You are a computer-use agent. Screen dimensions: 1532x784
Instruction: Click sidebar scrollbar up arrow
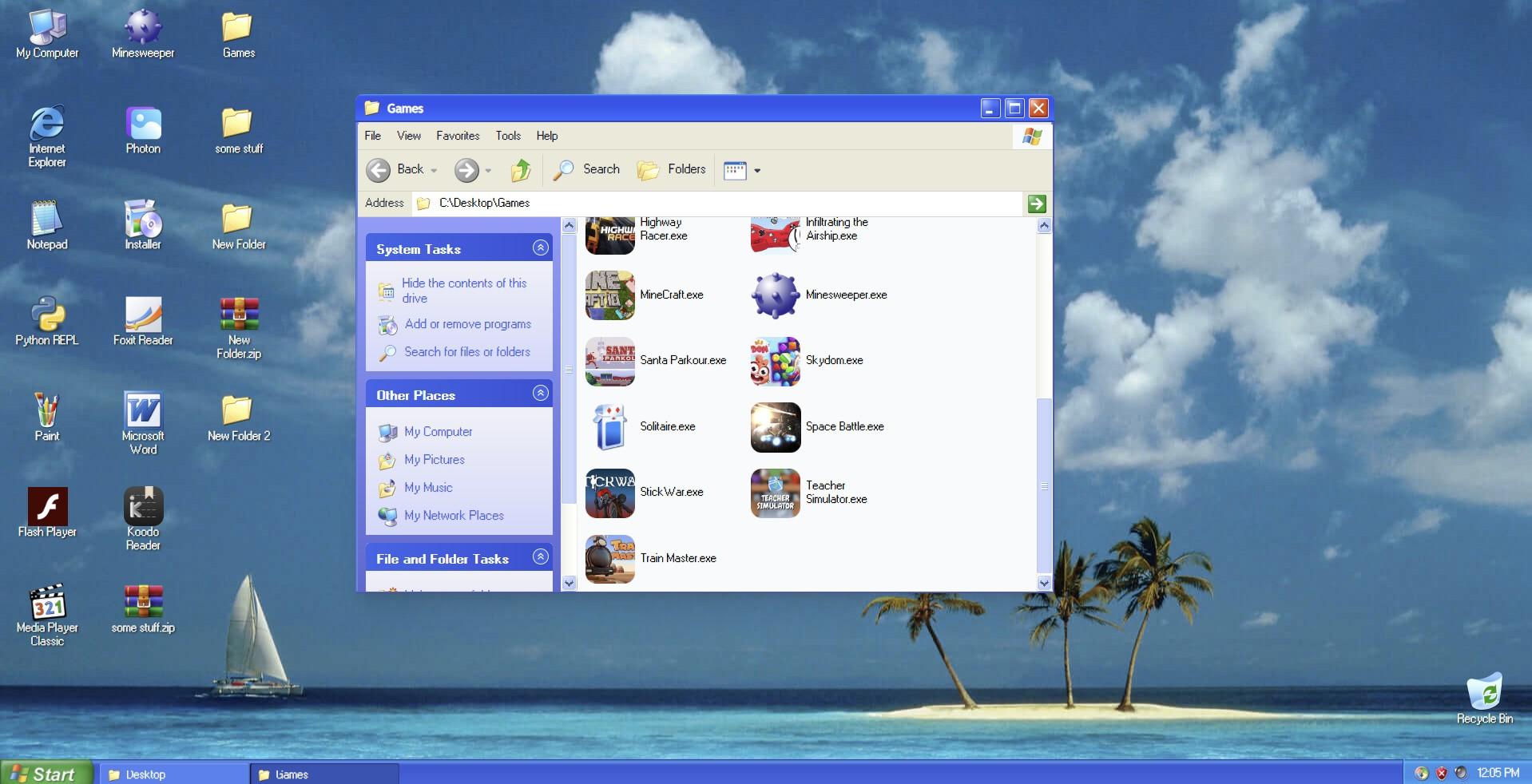(x=569, y=226)
